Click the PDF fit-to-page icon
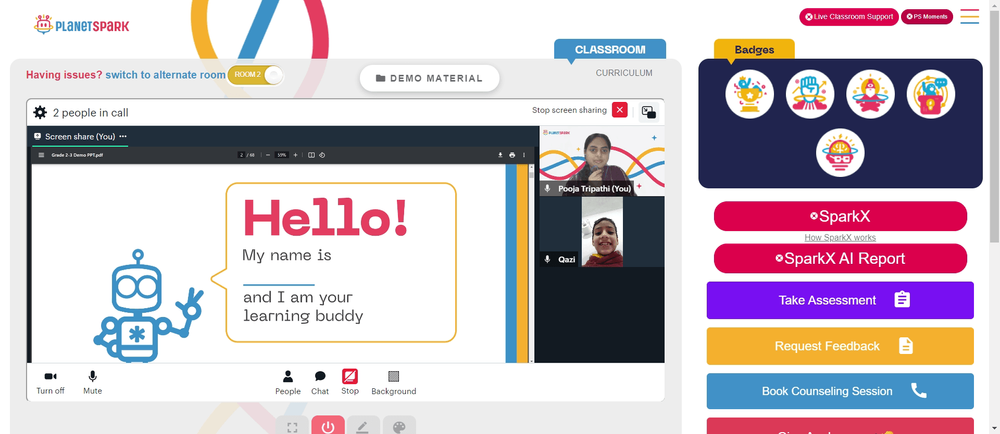1000x434 pixels. [311, 155]
